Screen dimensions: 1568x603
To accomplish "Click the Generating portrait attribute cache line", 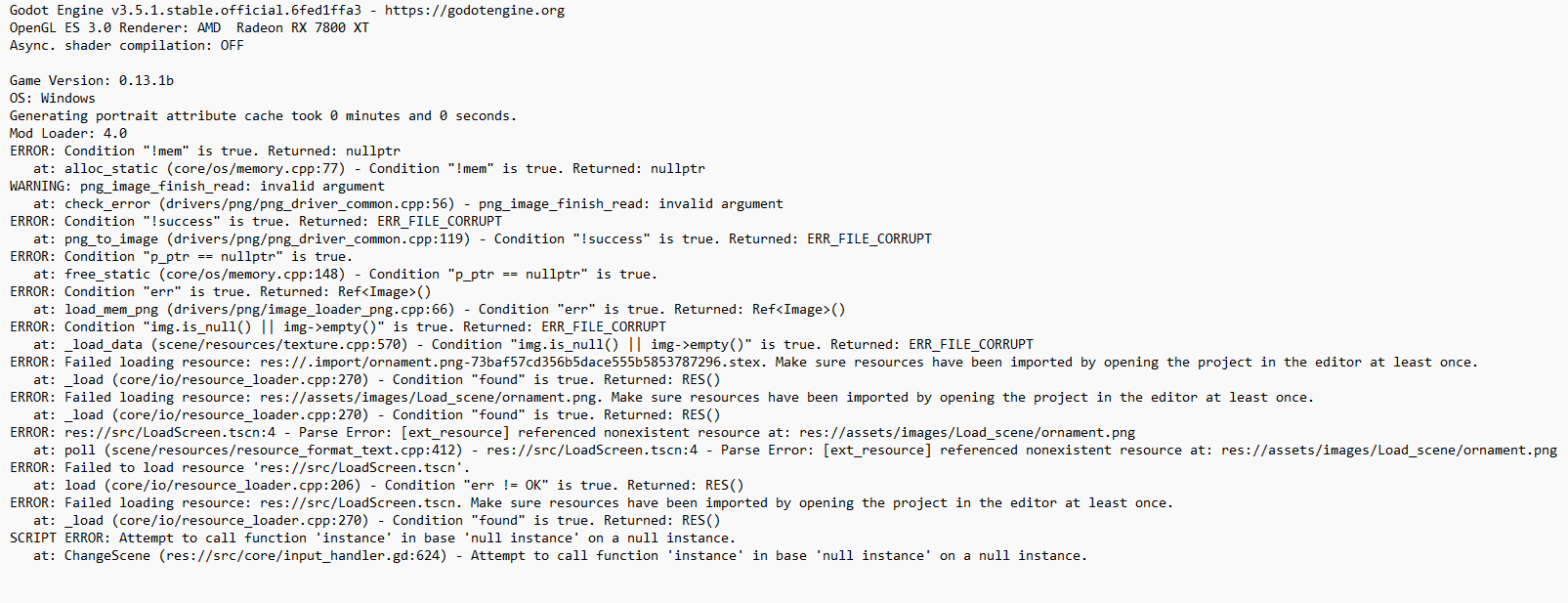I will 264,116.
